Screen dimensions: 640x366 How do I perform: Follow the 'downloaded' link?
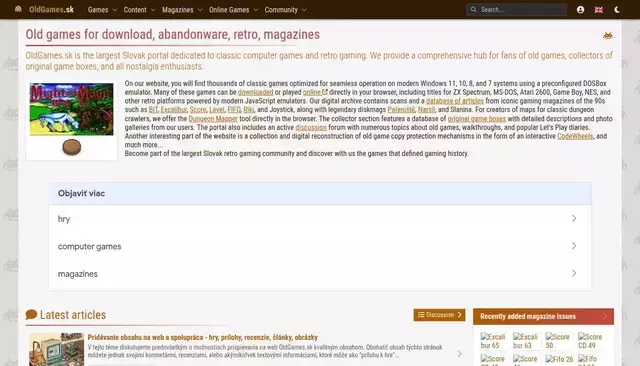coord(256,92)
